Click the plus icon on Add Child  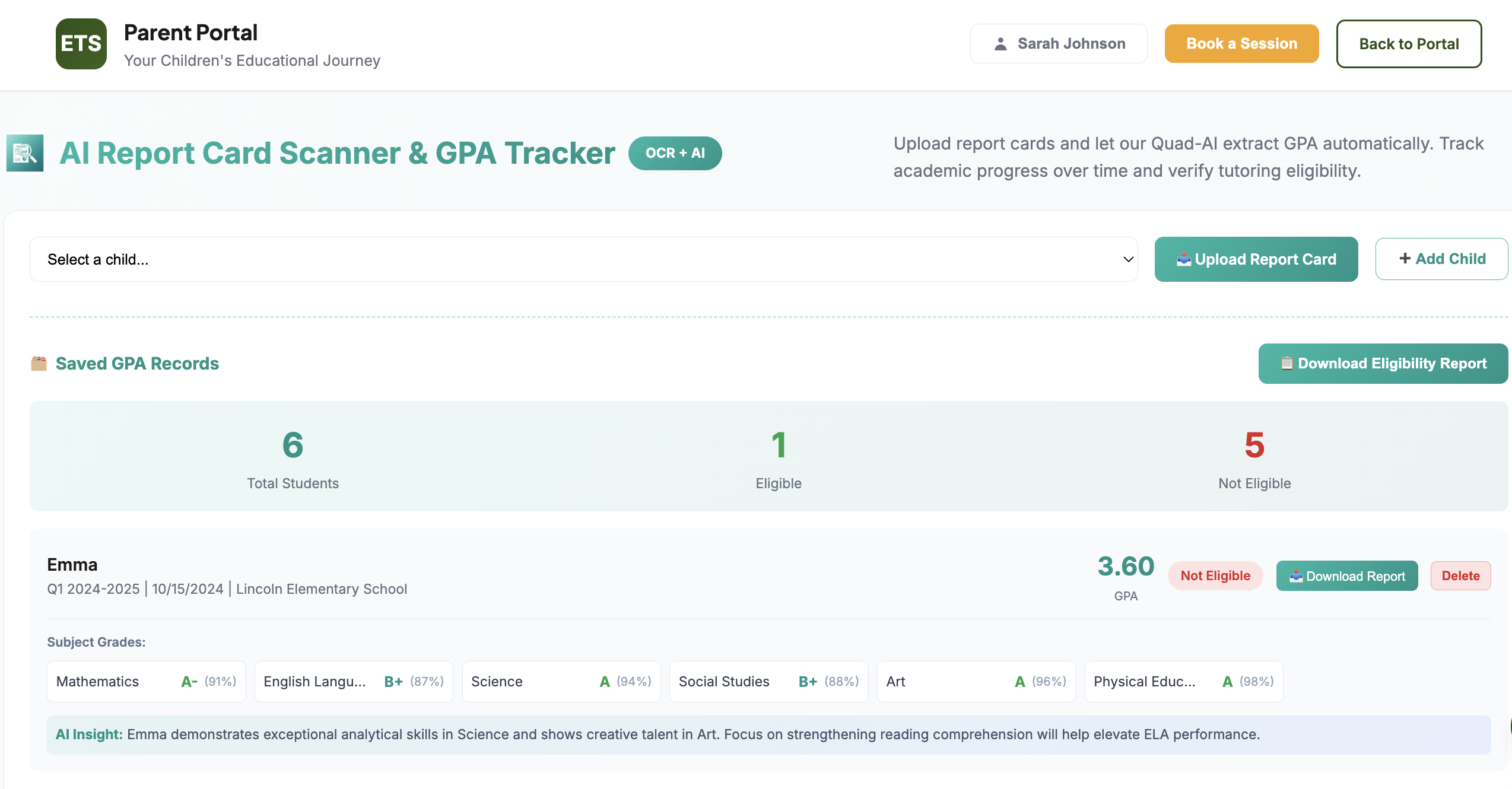click(1405, 258)
